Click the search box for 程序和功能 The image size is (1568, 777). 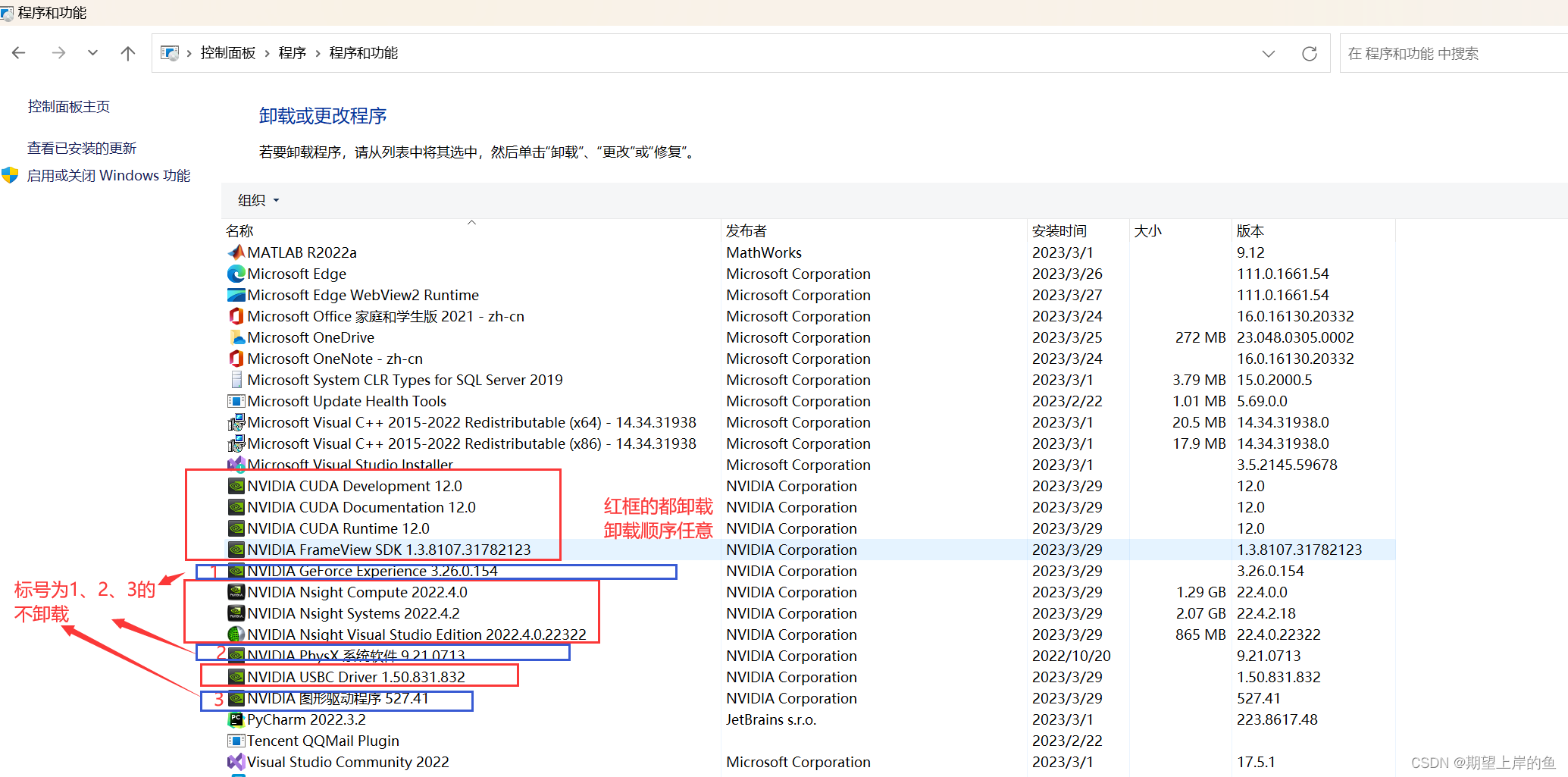[1454, 54]
